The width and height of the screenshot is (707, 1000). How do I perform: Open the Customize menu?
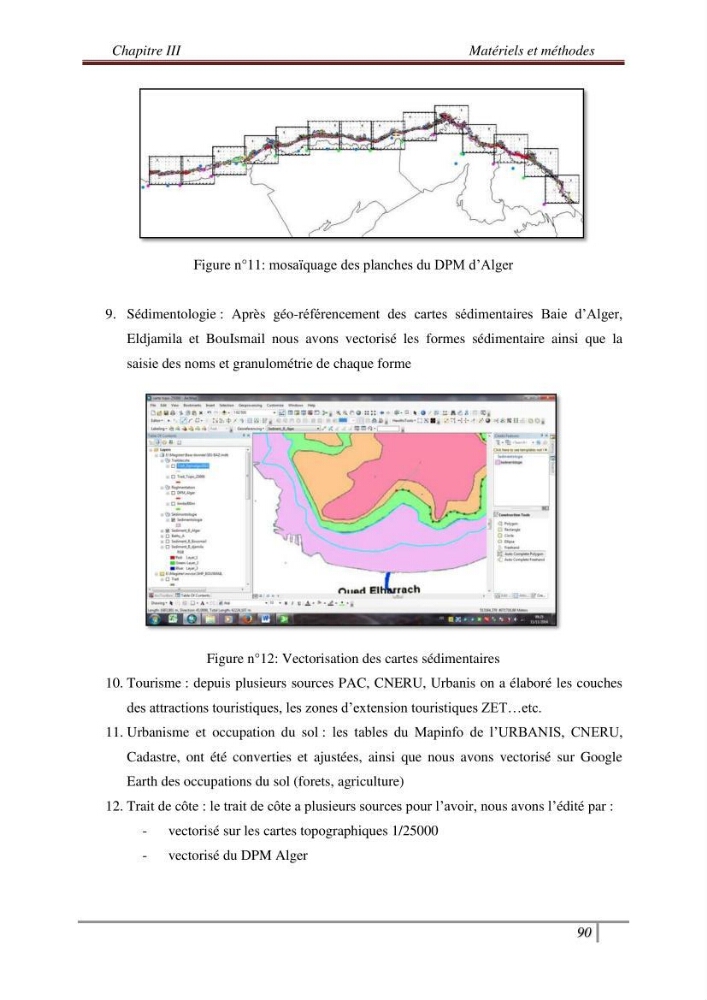tap(275, 405)
